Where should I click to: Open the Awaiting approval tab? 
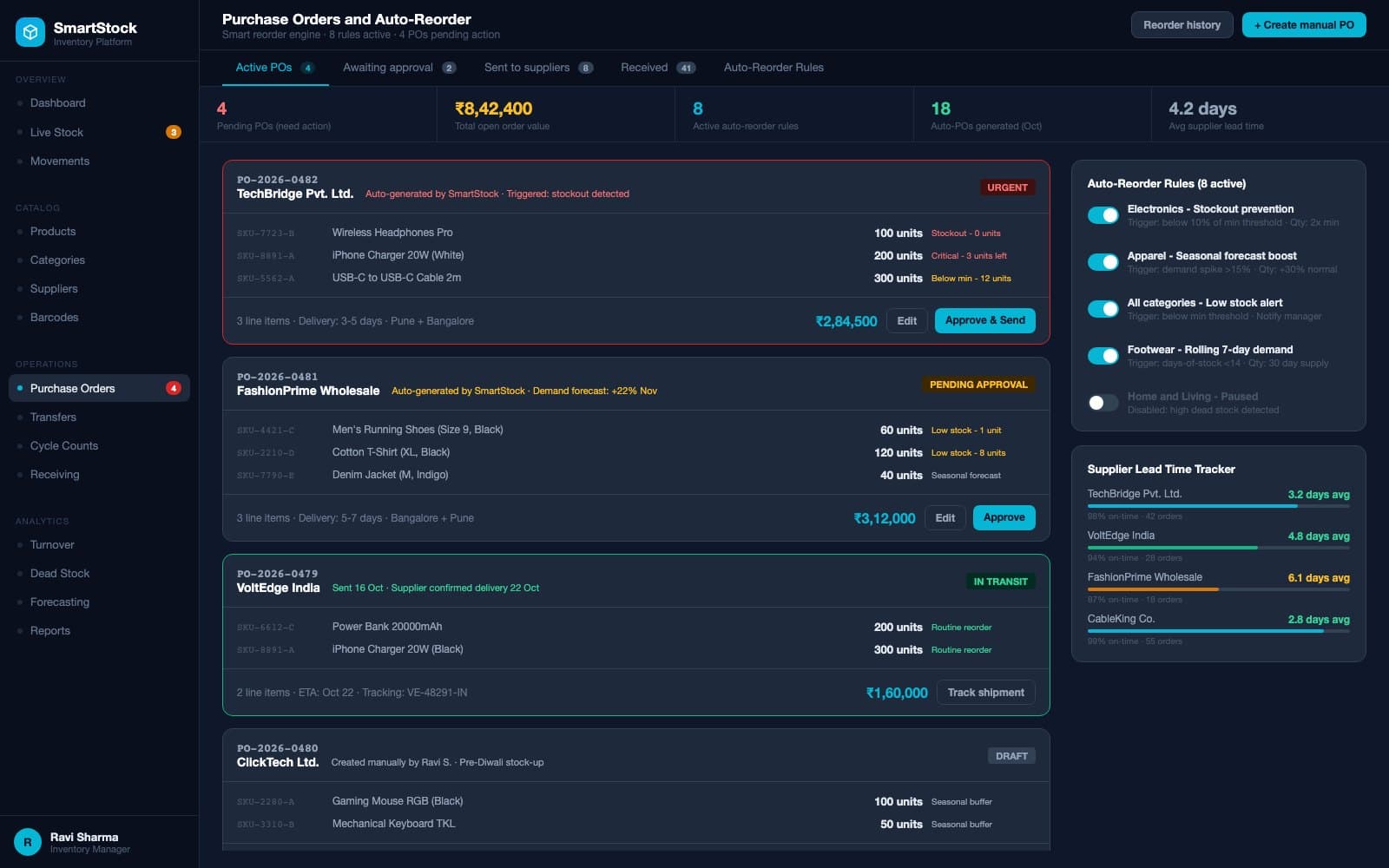tap(399, 68)
